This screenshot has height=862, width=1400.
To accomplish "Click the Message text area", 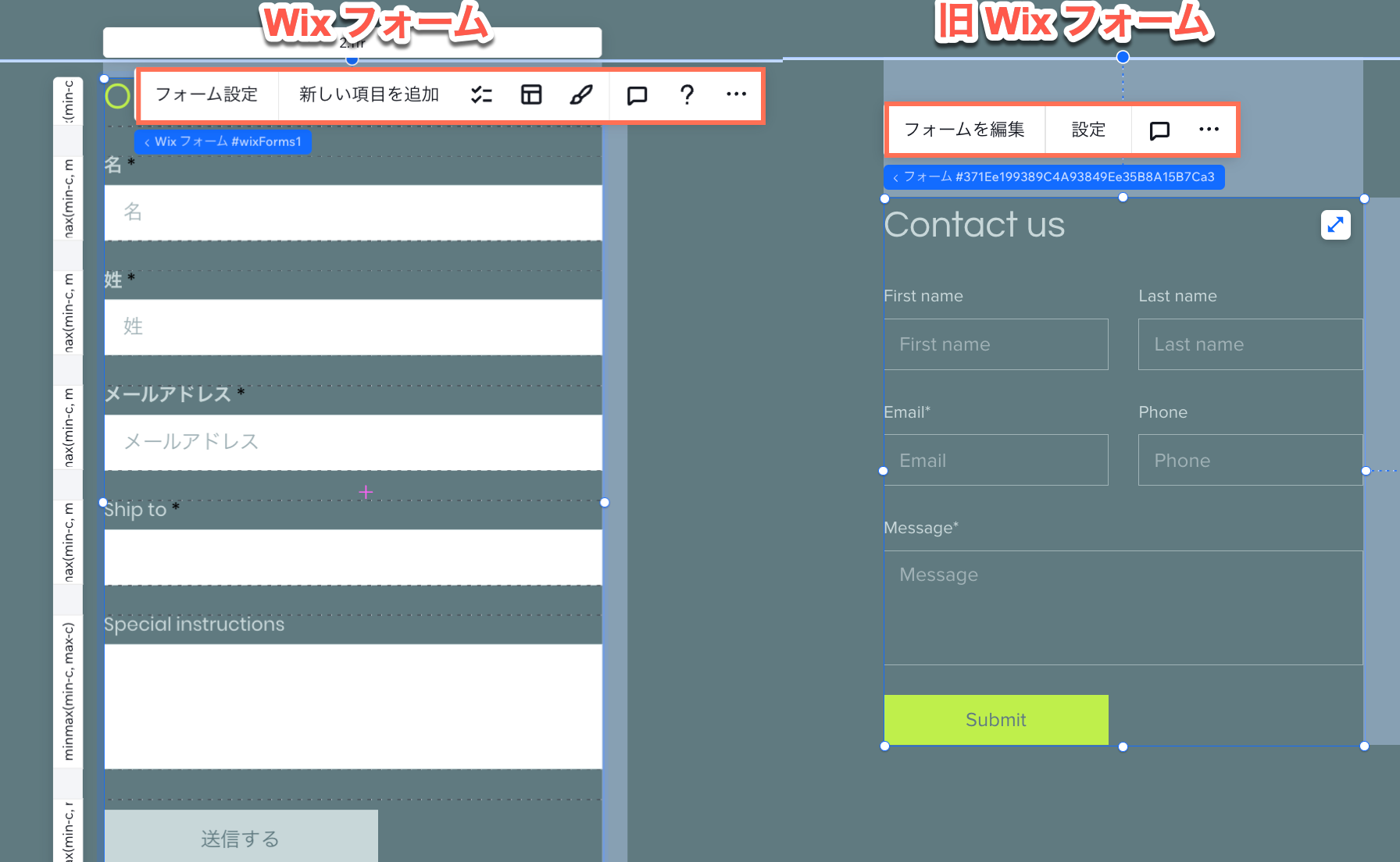I will coord(1123,607).
